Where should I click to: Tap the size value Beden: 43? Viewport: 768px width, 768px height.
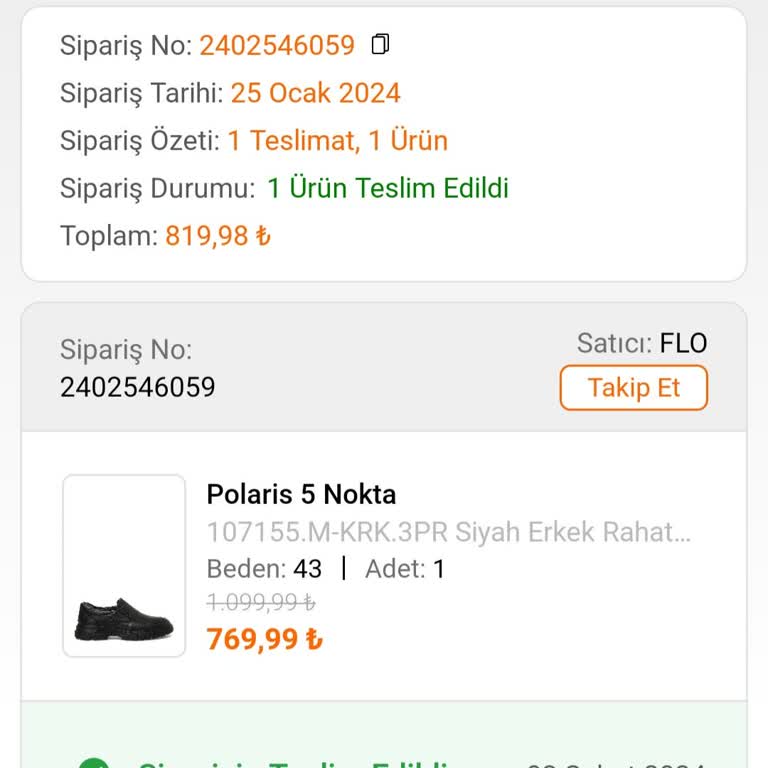coord(264,569)
